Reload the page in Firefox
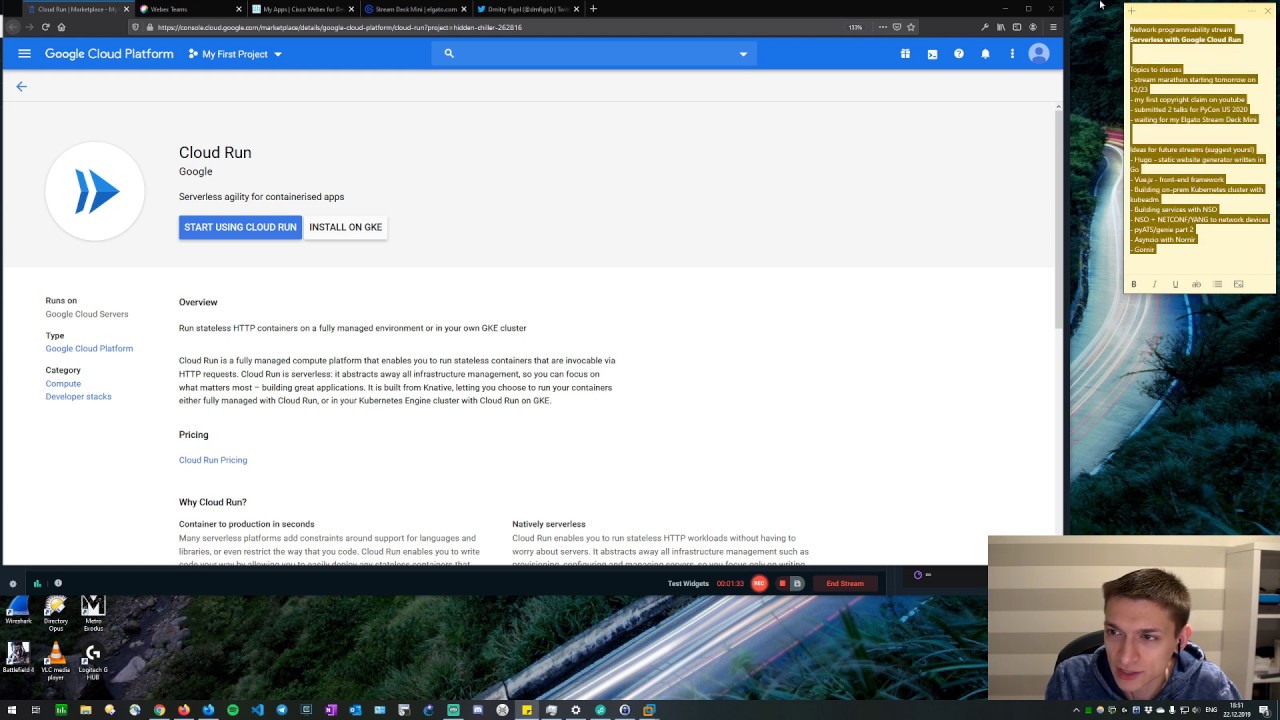This screenshot has width=1280, height=720. pyautogui.click(x=45, y=27)
